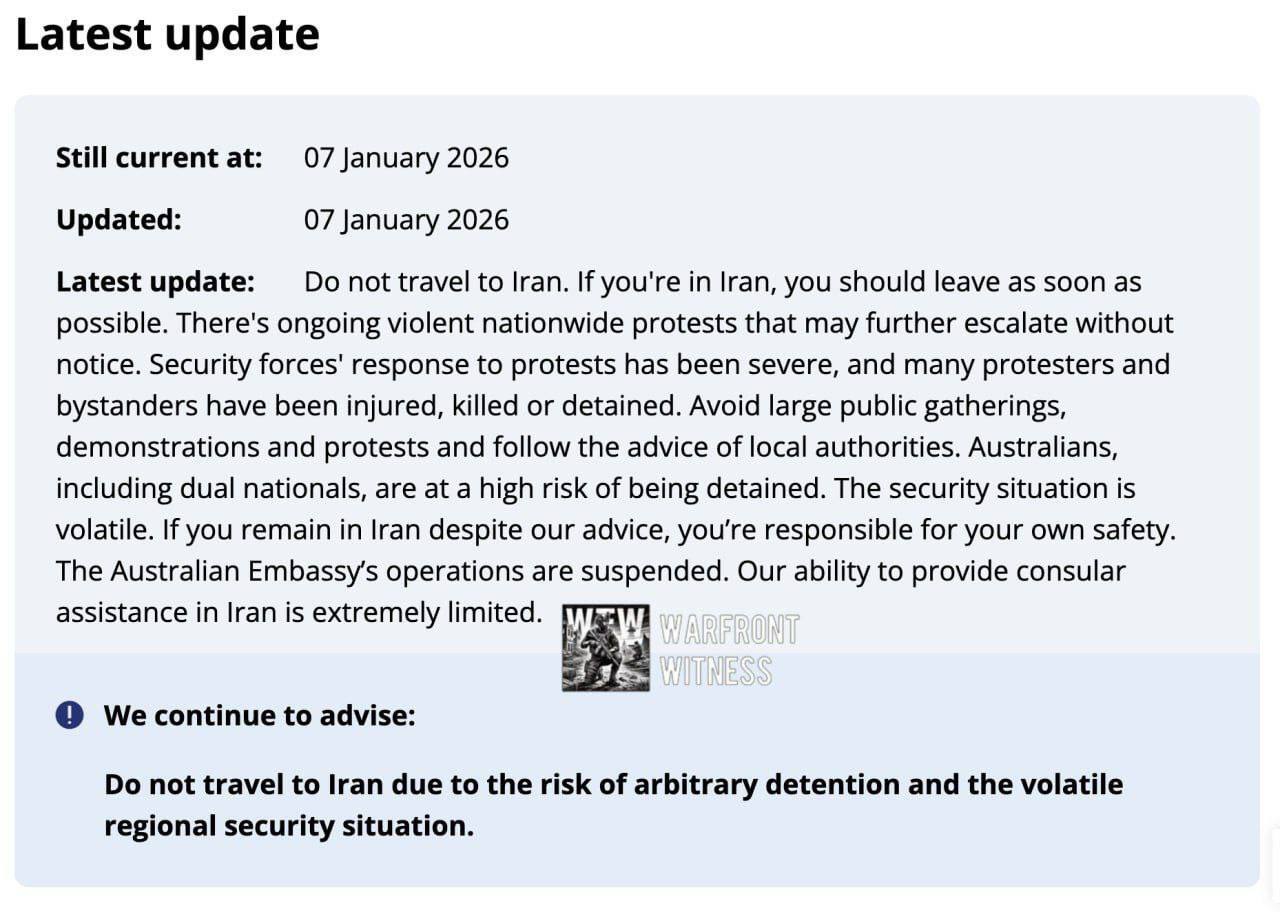The height and width of the screenshot is (912, 1280).
Task: Click the bold words "regional security situation."
Action: pyautogui.click(x=289, y=826)
